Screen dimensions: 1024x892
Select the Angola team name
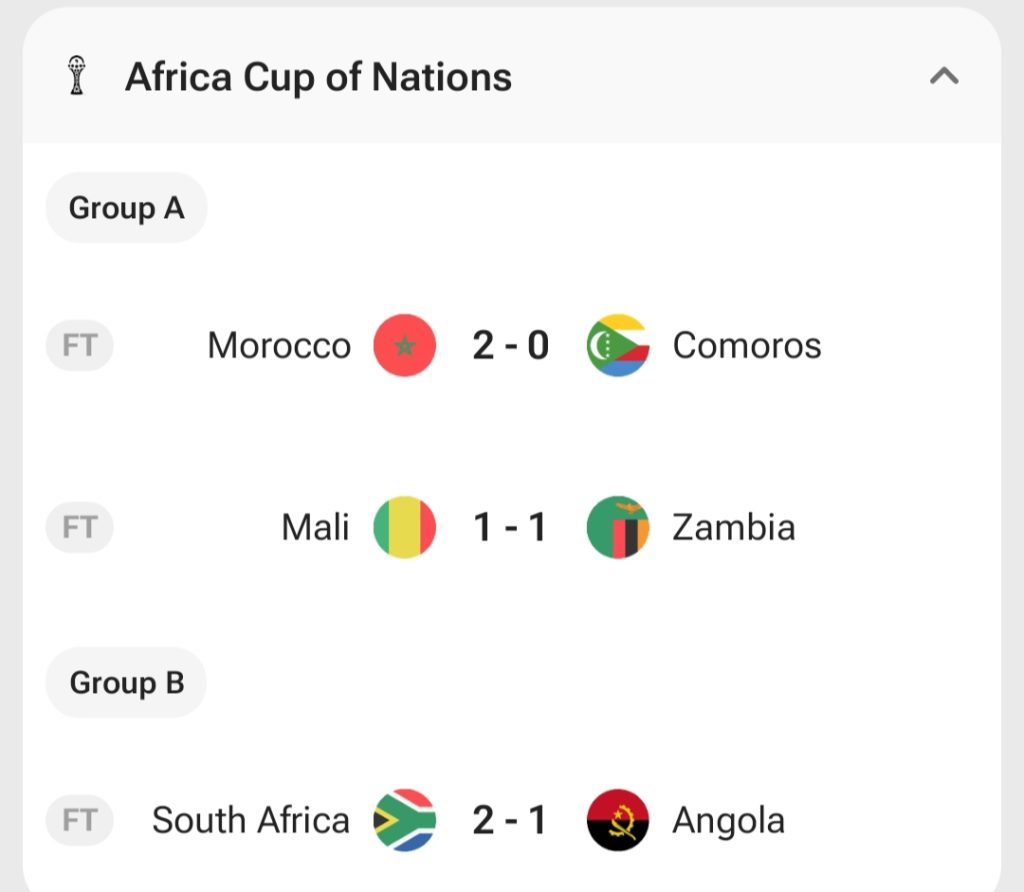(728, 821)
